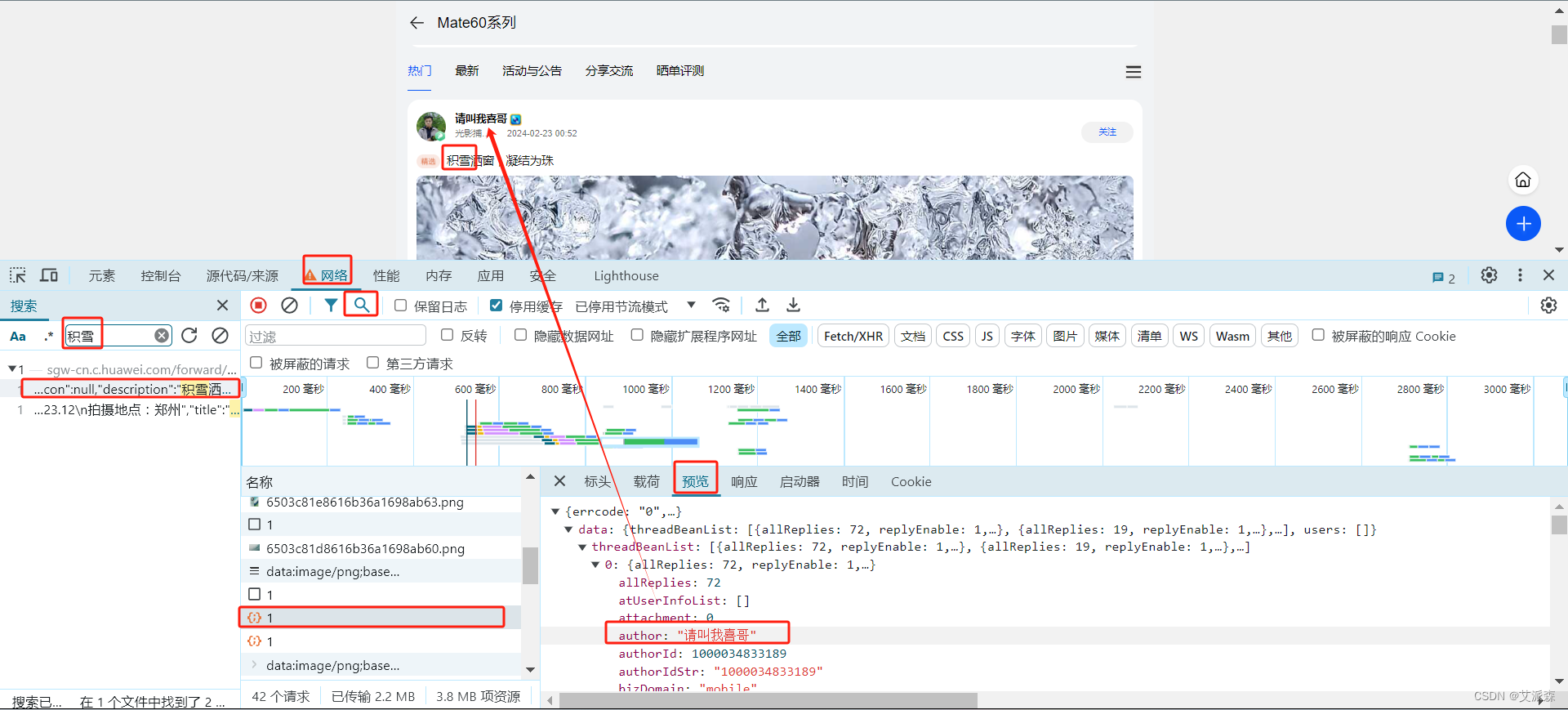1568x710 pixels.
Task: Open the 响应 Response tab
Action: click(743, 482)
